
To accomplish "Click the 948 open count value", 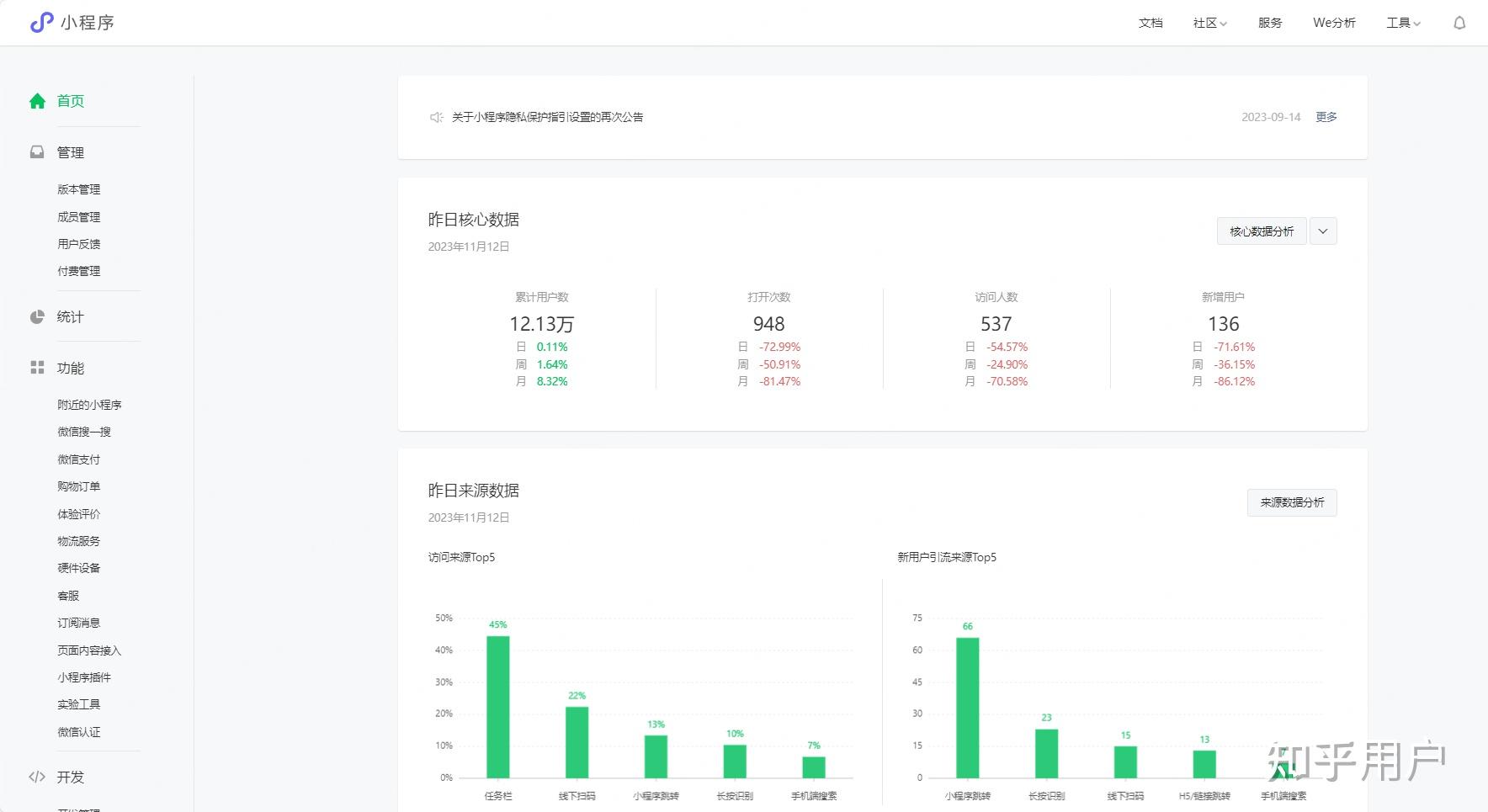I will click(x=768, y=324).
